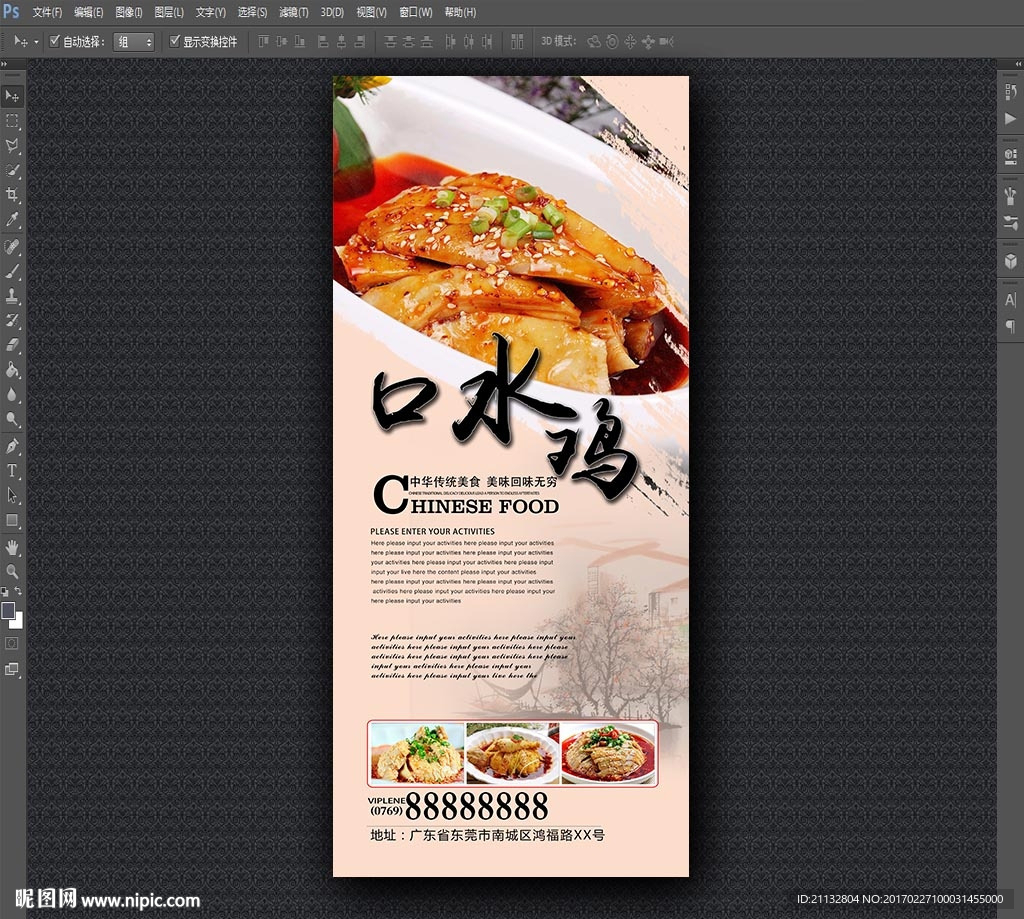Open the Brush settings panel icon
This screenshot has height=919, width=1024.
1010,195
